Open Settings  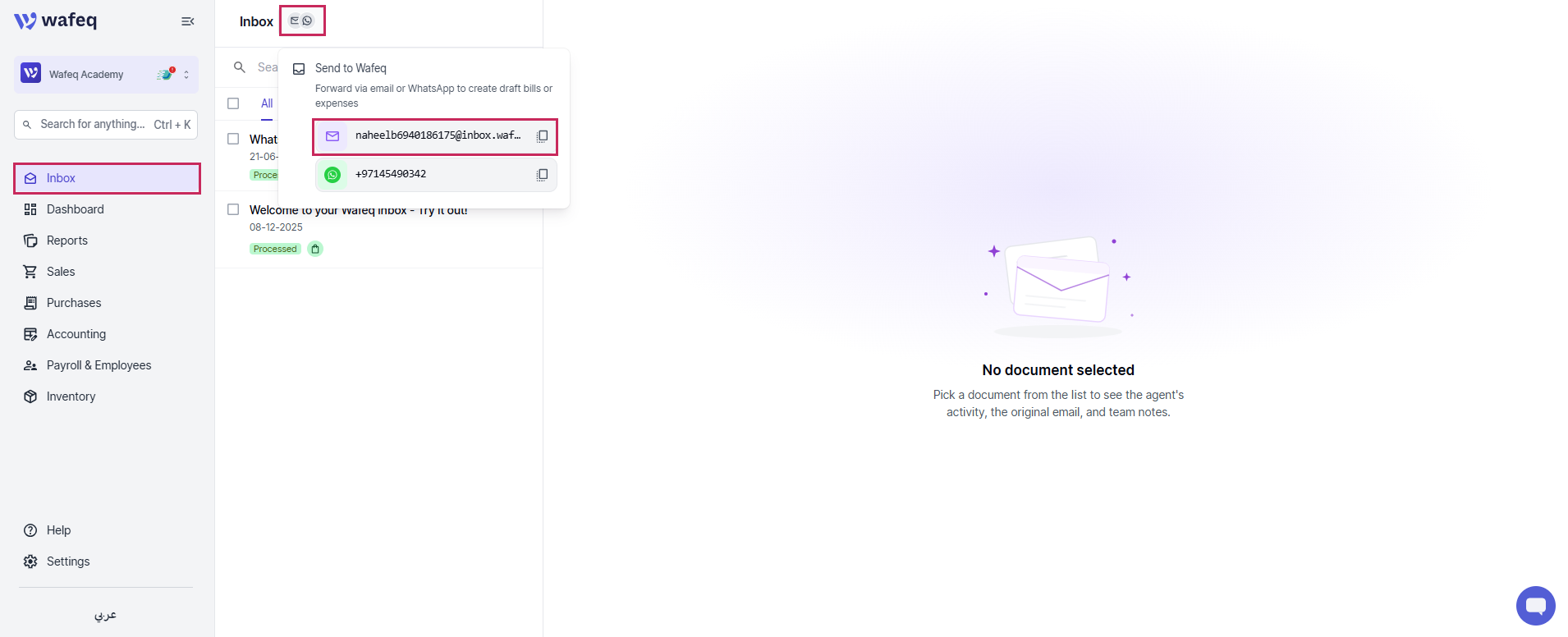coord(68,561)
